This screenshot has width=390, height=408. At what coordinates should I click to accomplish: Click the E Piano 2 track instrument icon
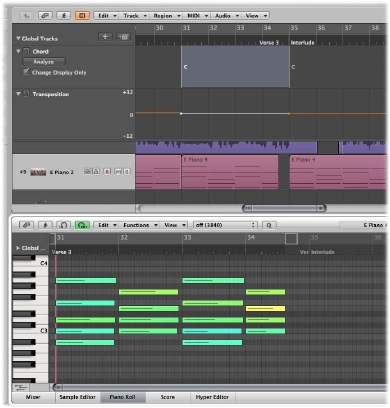(x=38, y=172)
